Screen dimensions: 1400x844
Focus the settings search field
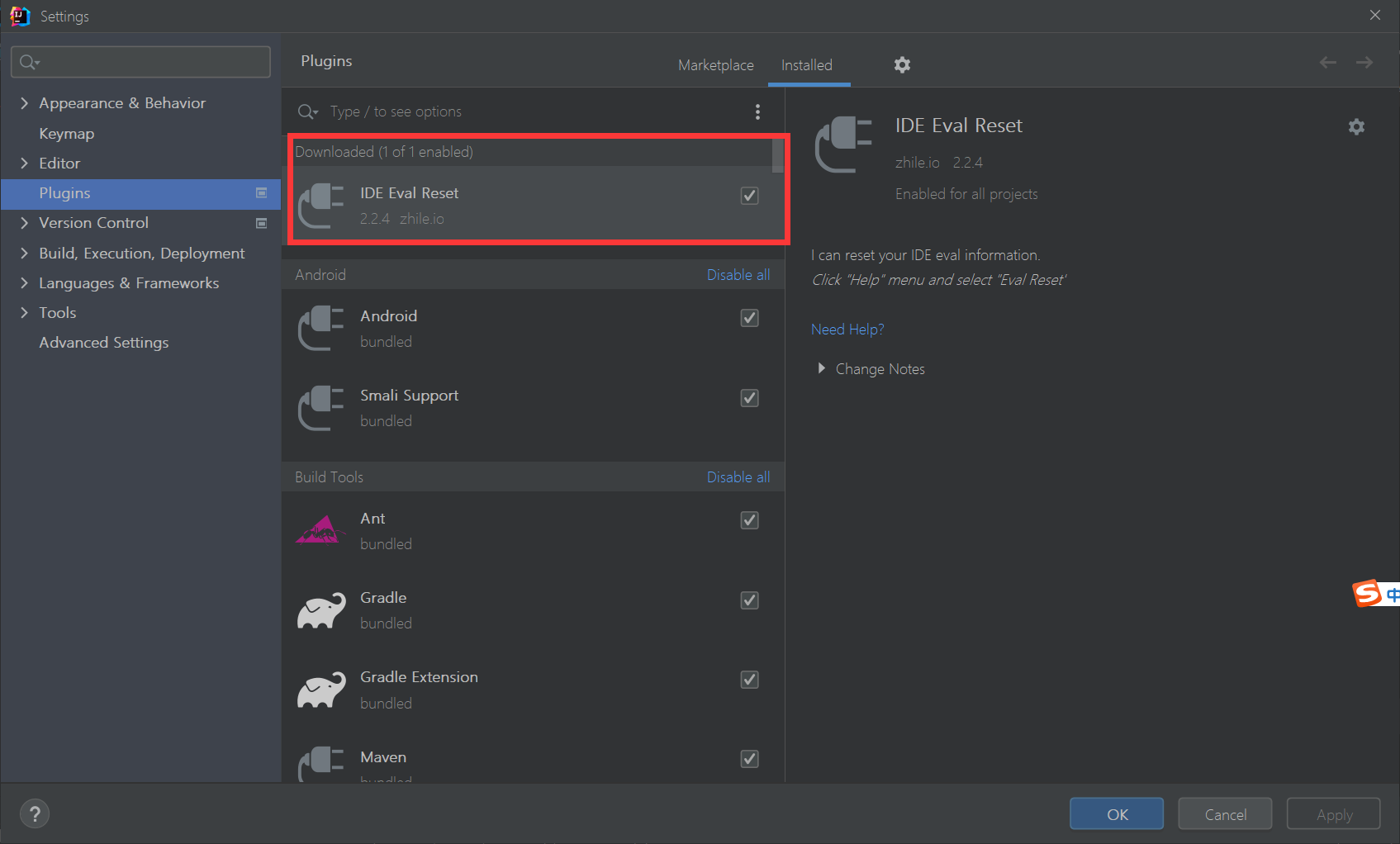140,62
